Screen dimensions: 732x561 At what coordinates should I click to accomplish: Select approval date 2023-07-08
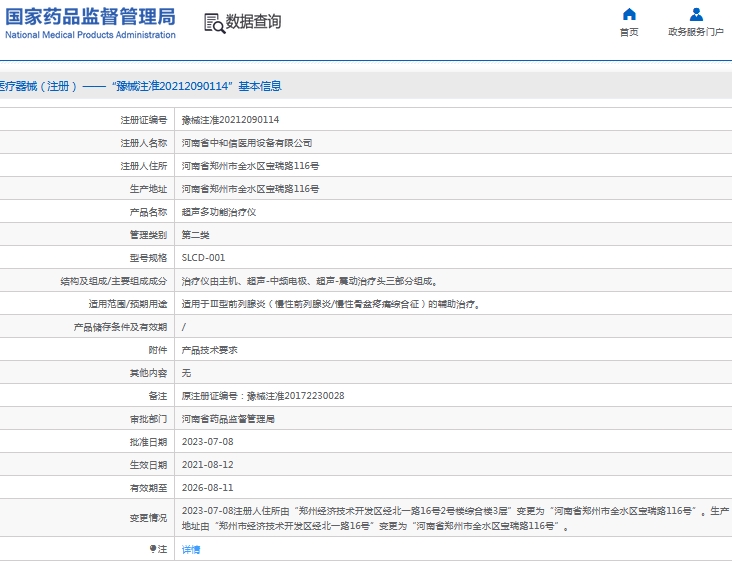[207, 442]
